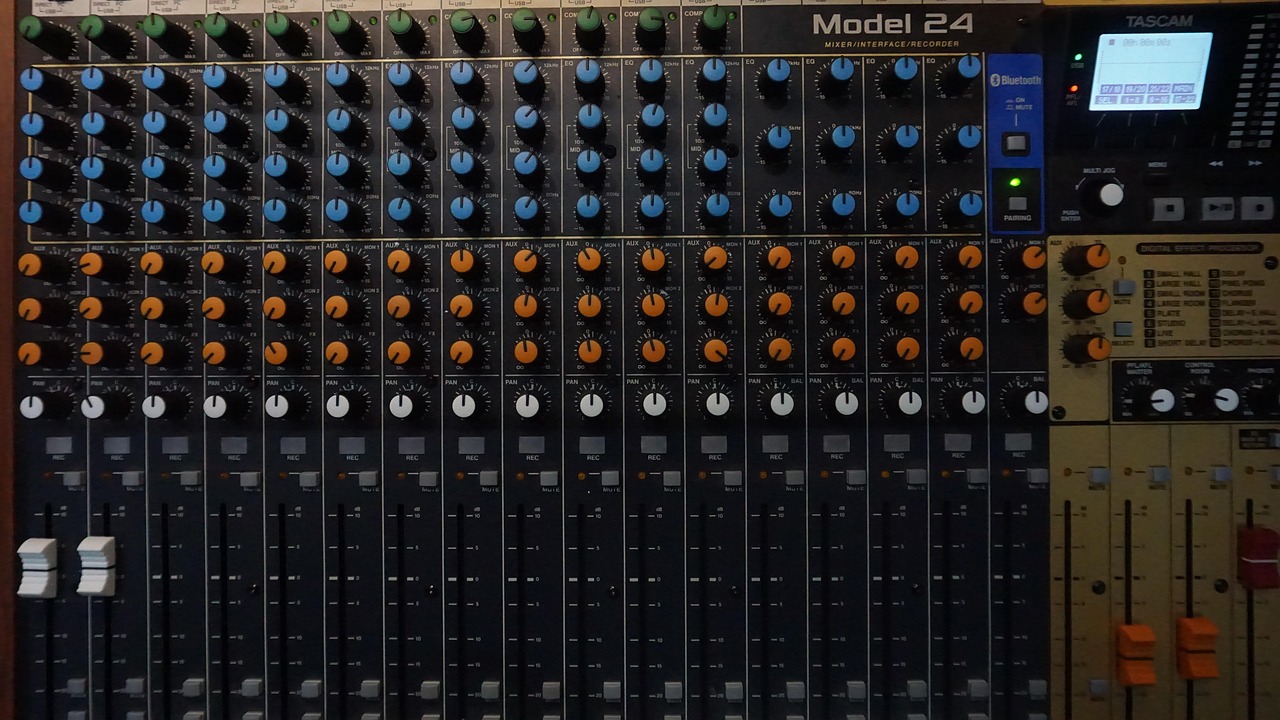The height and width of the screenshot is (720, 1280).
Task: Tap the Record transport button
Action: pos(1257,208)
